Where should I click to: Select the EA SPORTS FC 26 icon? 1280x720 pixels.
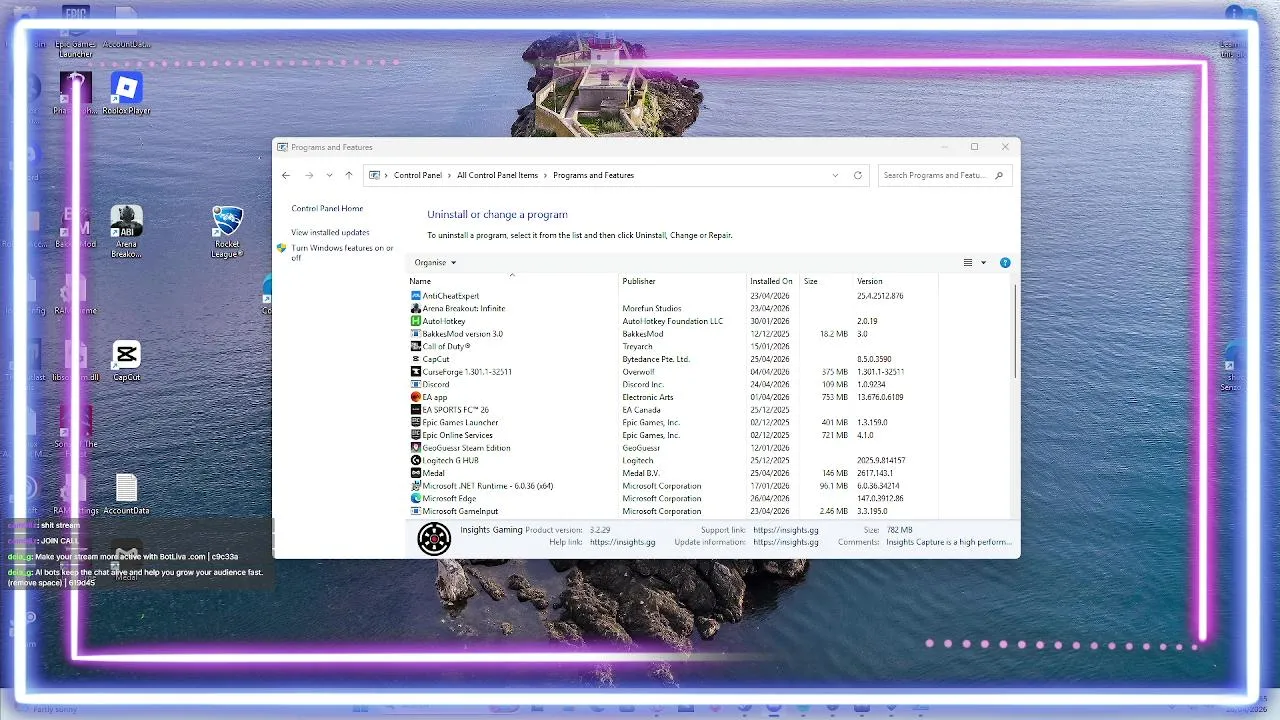pos(416,410)
